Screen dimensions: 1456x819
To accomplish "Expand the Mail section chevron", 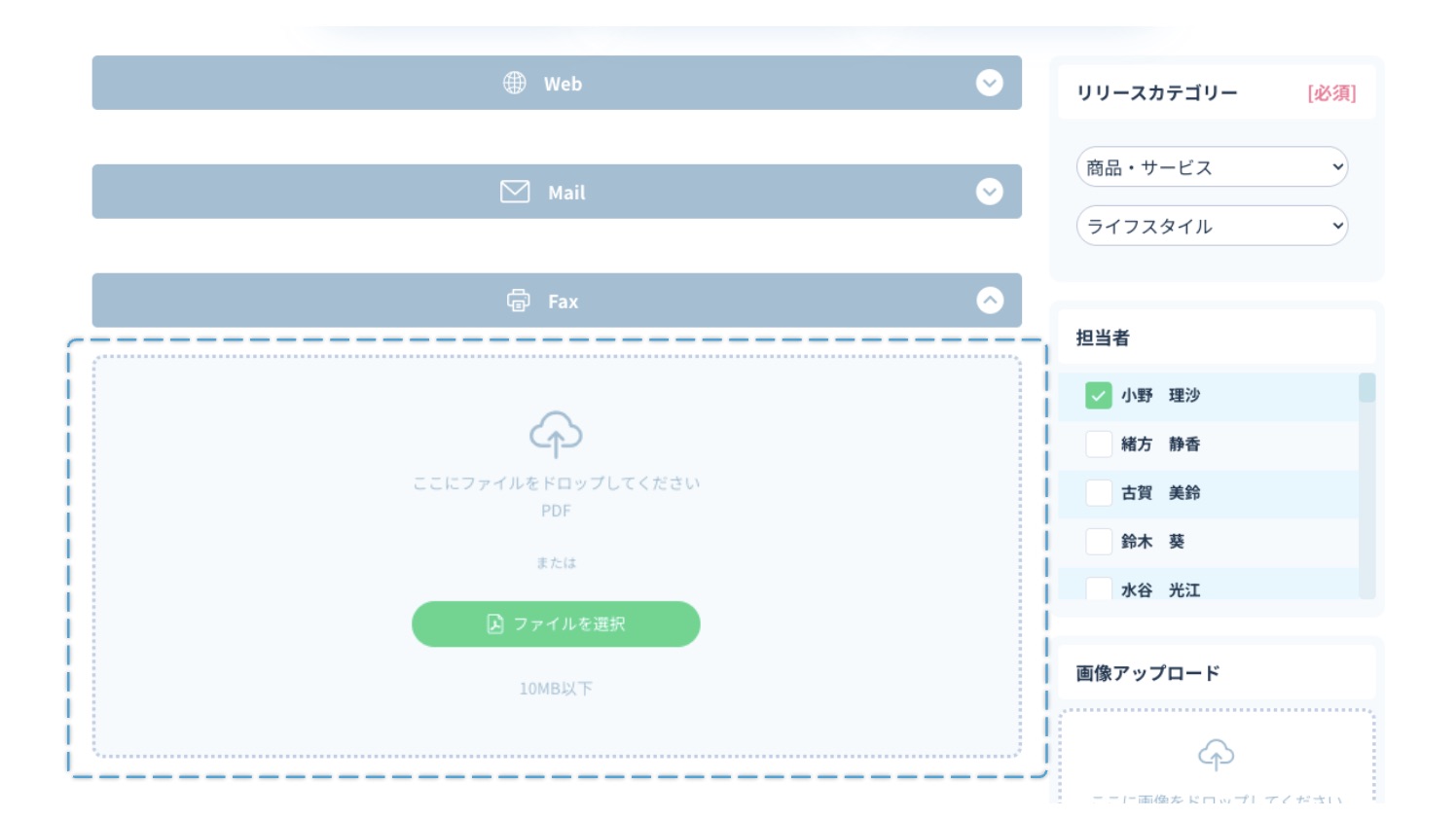I will 989,193.
